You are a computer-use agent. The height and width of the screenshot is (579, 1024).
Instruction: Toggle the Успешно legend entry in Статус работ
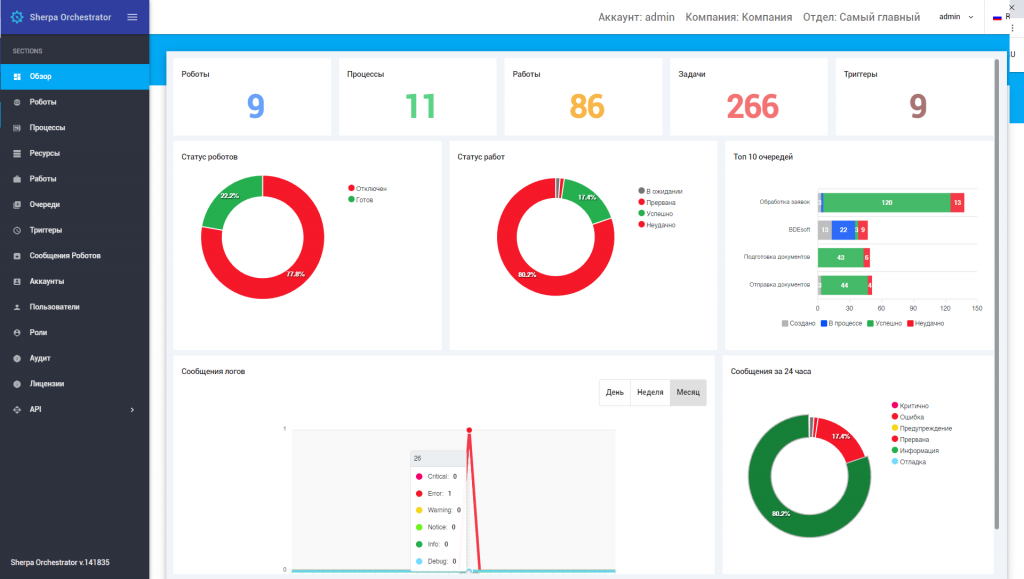pos(656,213)
